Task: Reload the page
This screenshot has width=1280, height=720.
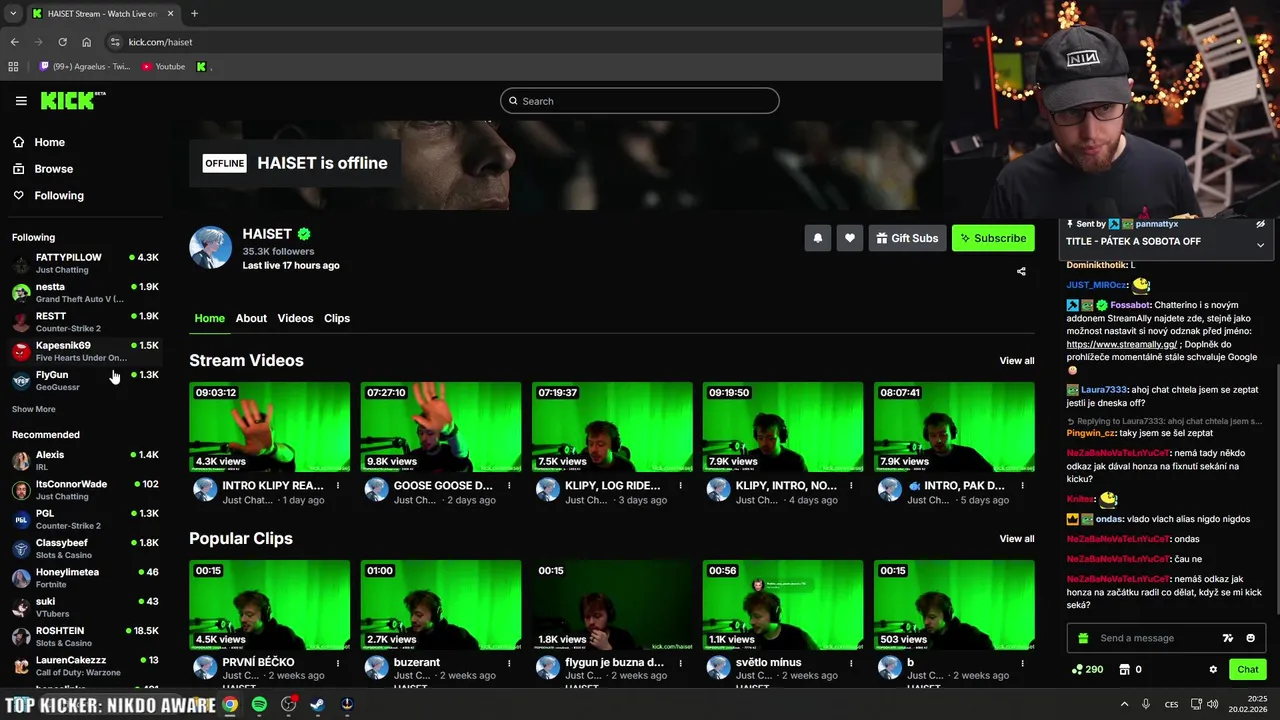Action: (x=62, y=42)
